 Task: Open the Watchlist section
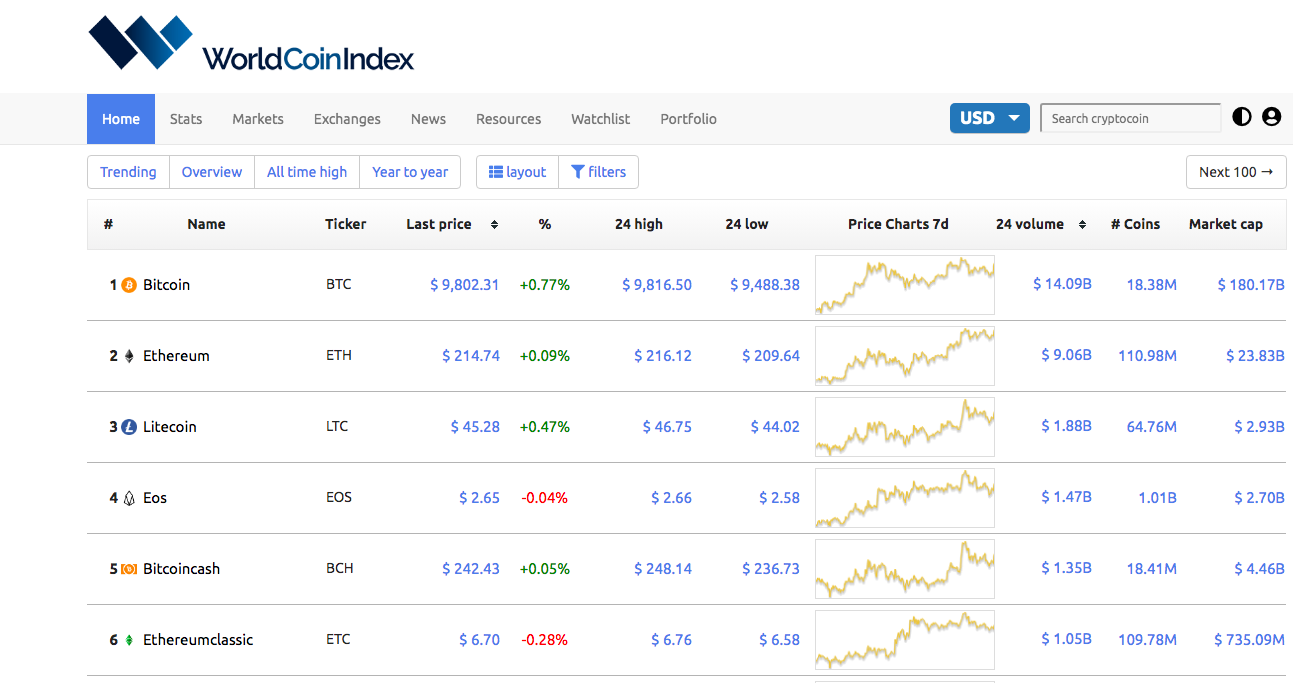click(x=600, y=118)
